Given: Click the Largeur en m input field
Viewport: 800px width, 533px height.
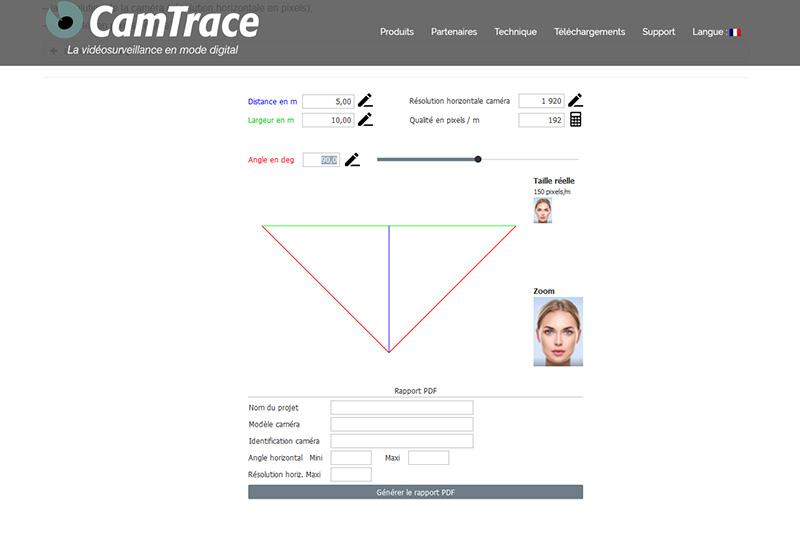Looking at the screenshot, I should click(328, 120).
